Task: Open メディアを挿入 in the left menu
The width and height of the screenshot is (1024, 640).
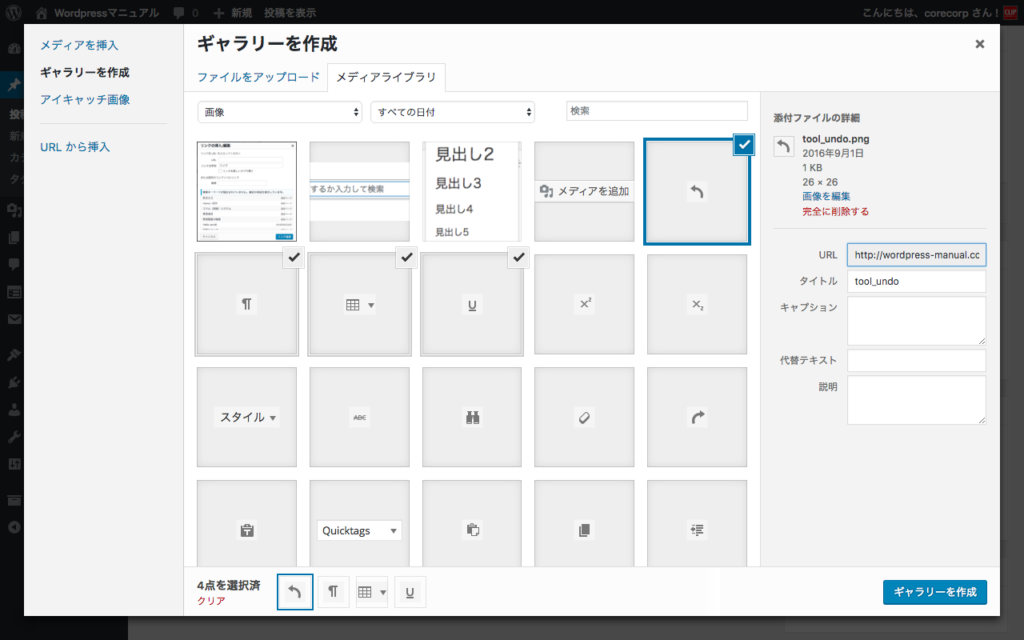Action: coord(79,45)
